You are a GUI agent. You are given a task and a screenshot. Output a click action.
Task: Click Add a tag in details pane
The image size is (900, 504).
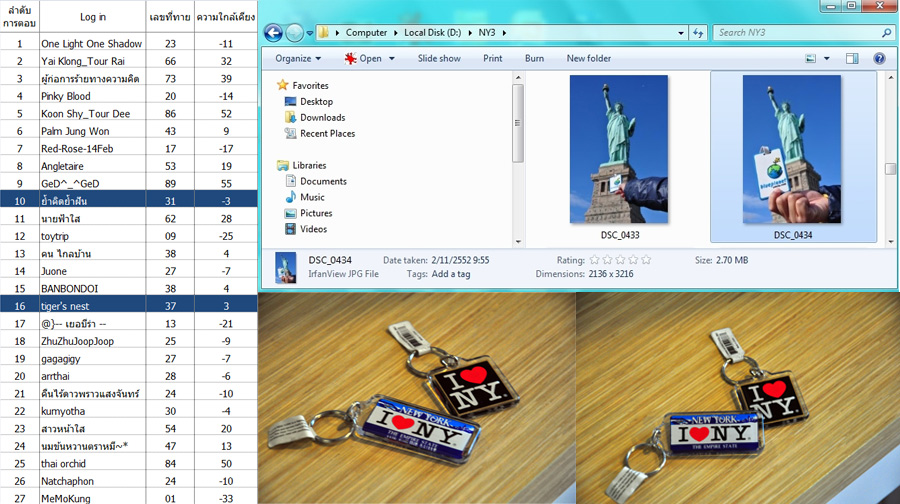point(451,274)
